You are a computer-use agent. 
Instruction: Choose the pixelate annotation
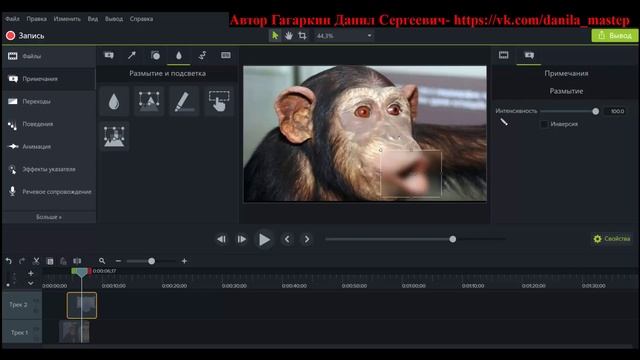114,136
